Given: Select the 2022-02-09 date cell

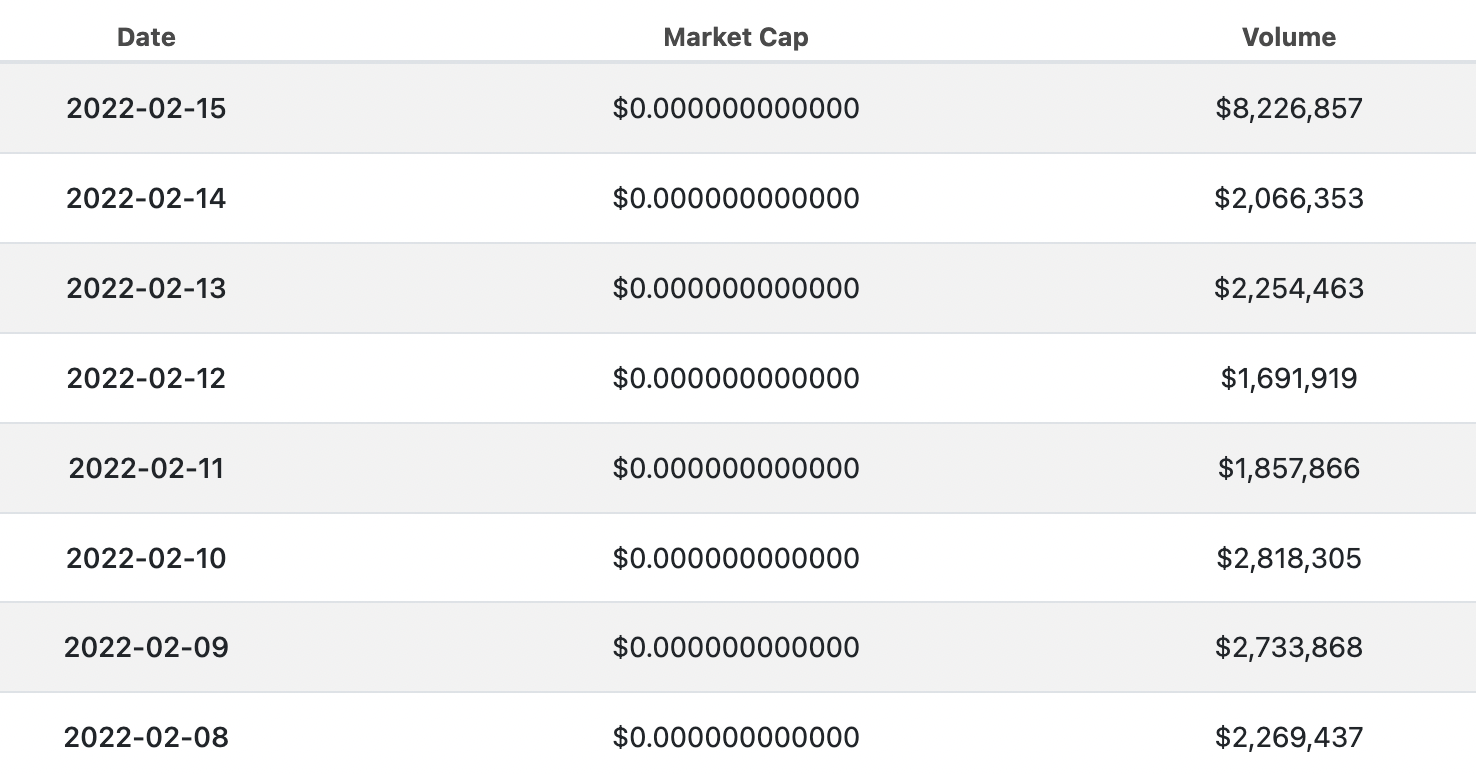Looking at the screenshot, I should tap(146, 647).
